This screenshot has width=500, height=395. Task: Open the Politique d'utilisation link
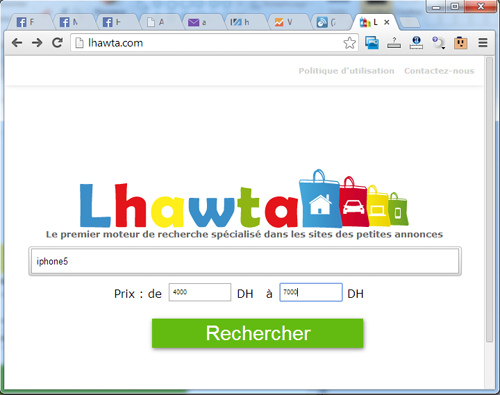(x=346, y=71)
